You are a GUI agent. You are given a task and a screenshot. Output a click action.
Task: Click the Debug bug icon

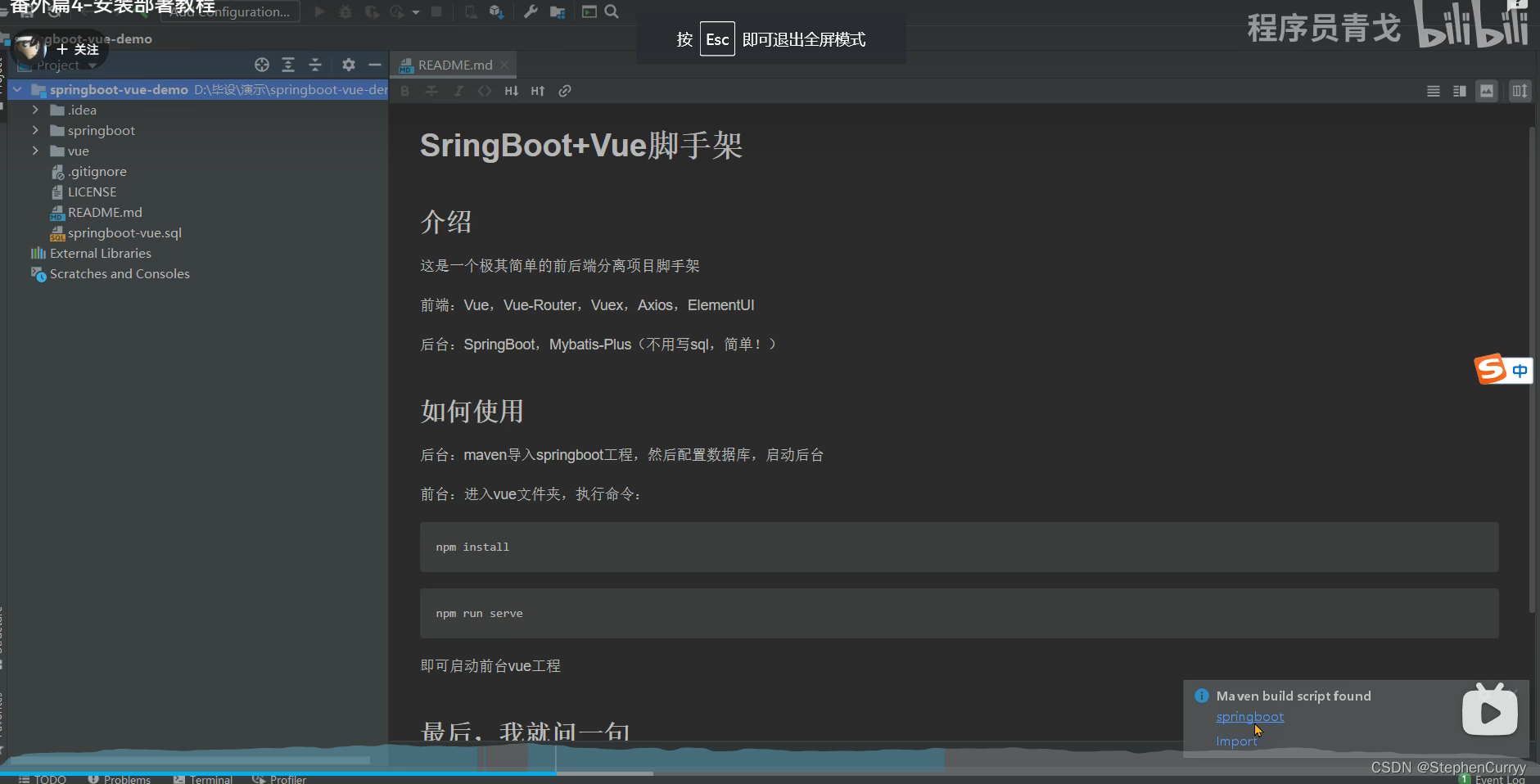(x=345, y=11)
